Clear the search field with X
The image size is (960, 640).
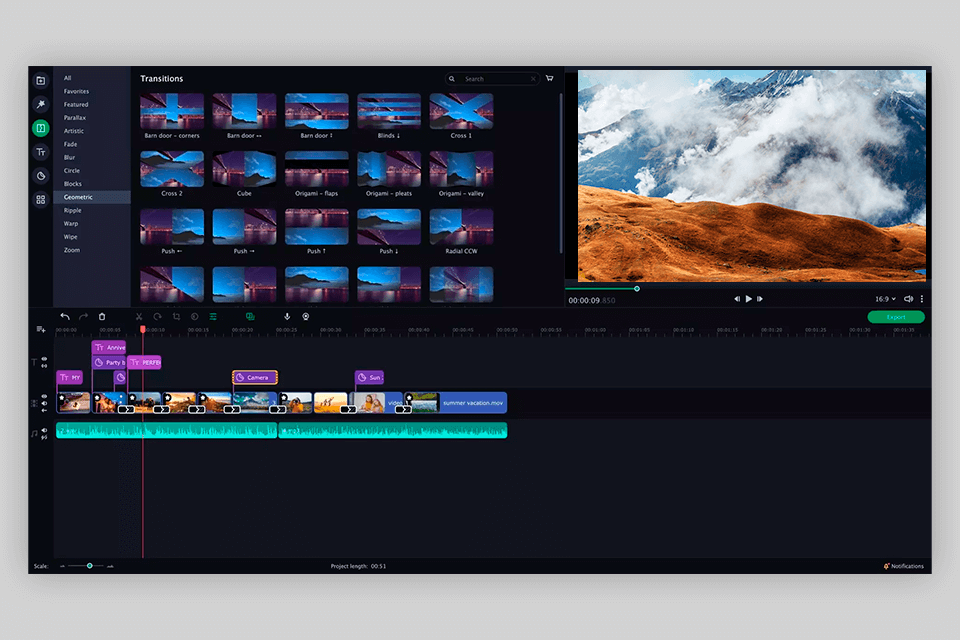[533, 78]
